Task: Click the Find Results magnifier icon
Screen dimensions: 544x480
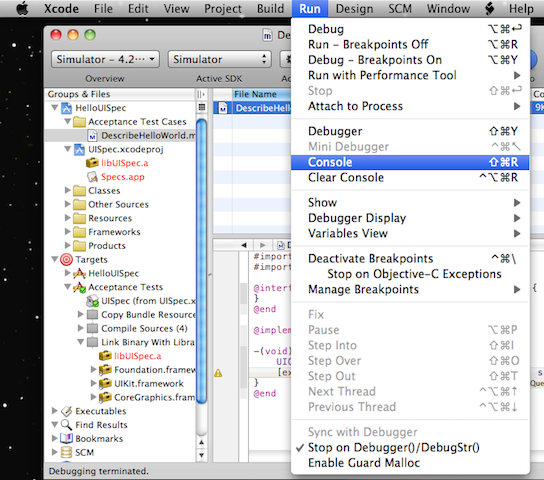Action: tap(66, 425)
